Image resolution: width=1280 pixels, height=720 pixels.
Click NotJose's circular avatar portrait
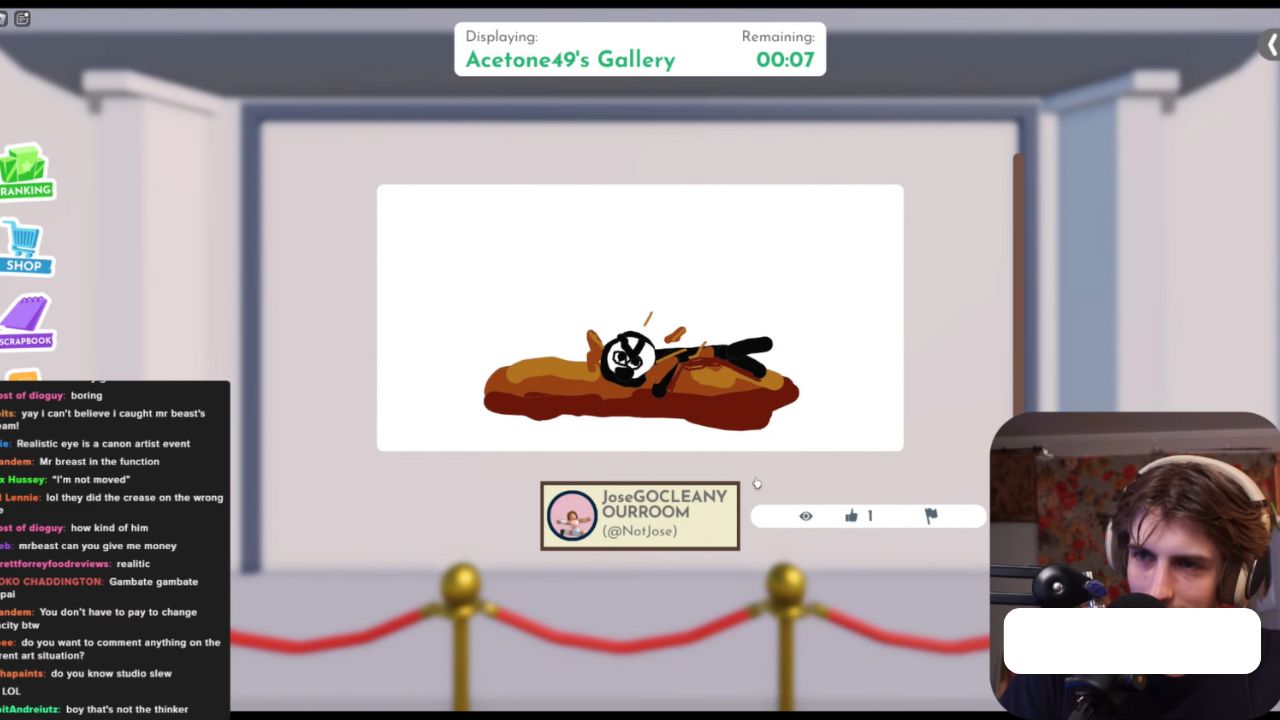572,515
